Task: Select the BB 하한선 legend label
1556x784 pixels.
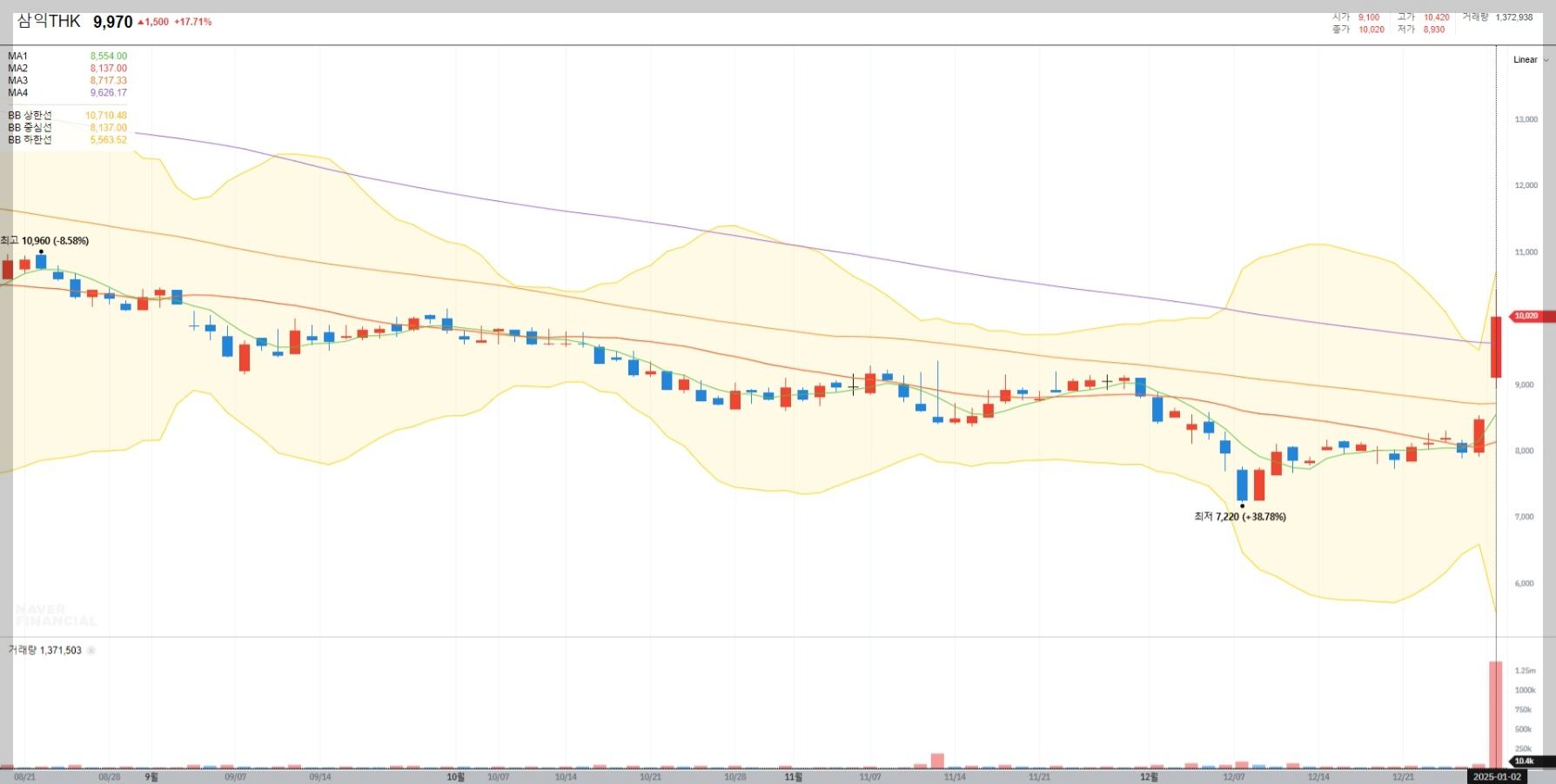Action: (x=30, y=139)
